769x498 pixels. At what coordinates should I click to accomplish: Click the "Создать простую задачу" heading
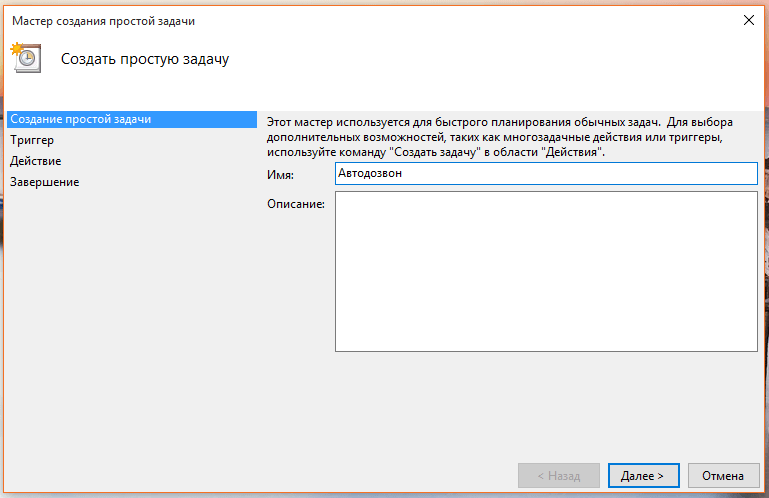[x=145, y=59]
